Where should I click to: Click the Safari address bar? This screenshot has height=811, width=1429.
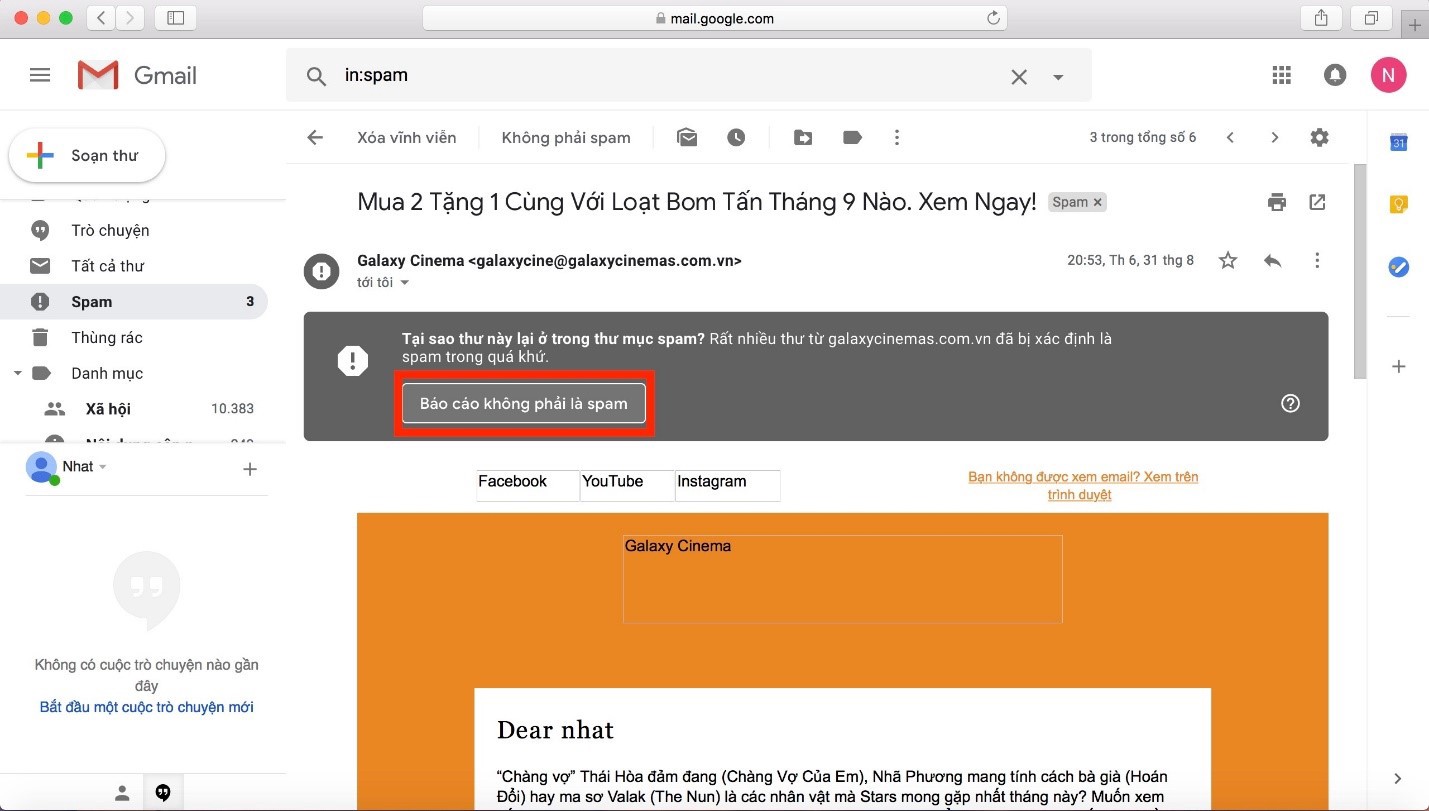tap(714, 18)
